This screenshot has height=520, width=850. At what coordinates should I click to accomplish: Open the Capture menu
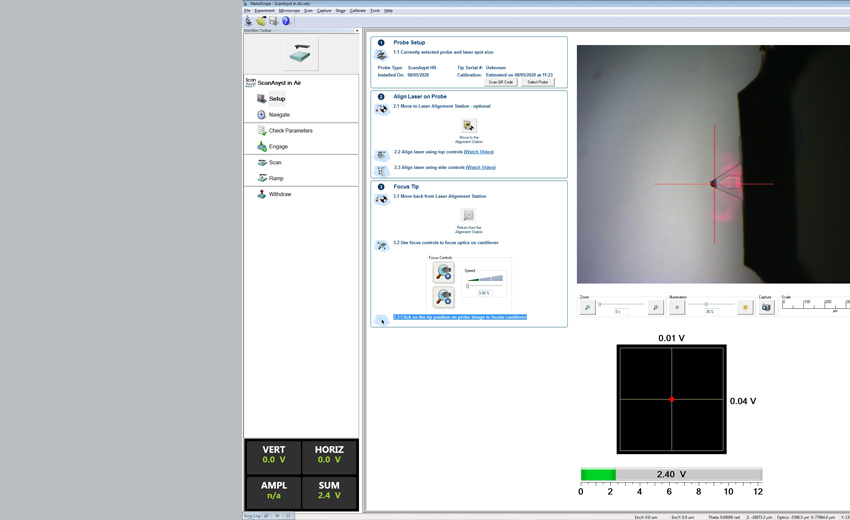[x=324, y=11]
